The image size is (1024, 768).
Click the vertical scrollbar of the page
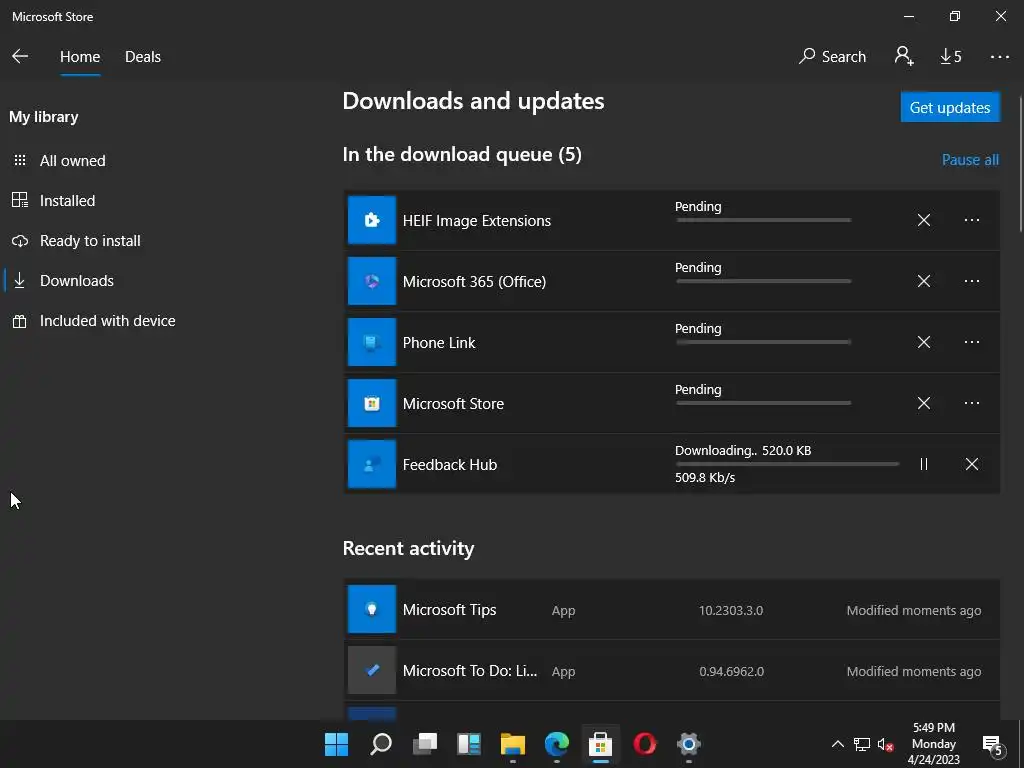pyautogui.click(x=1021, y=163)
